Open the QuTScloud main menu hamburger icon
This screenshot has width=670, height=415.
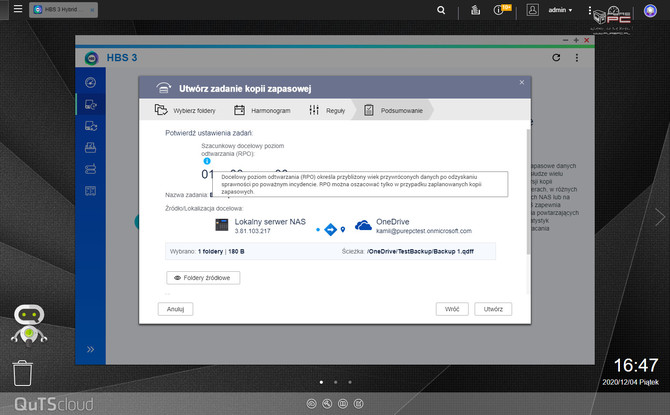pos(18,9)
